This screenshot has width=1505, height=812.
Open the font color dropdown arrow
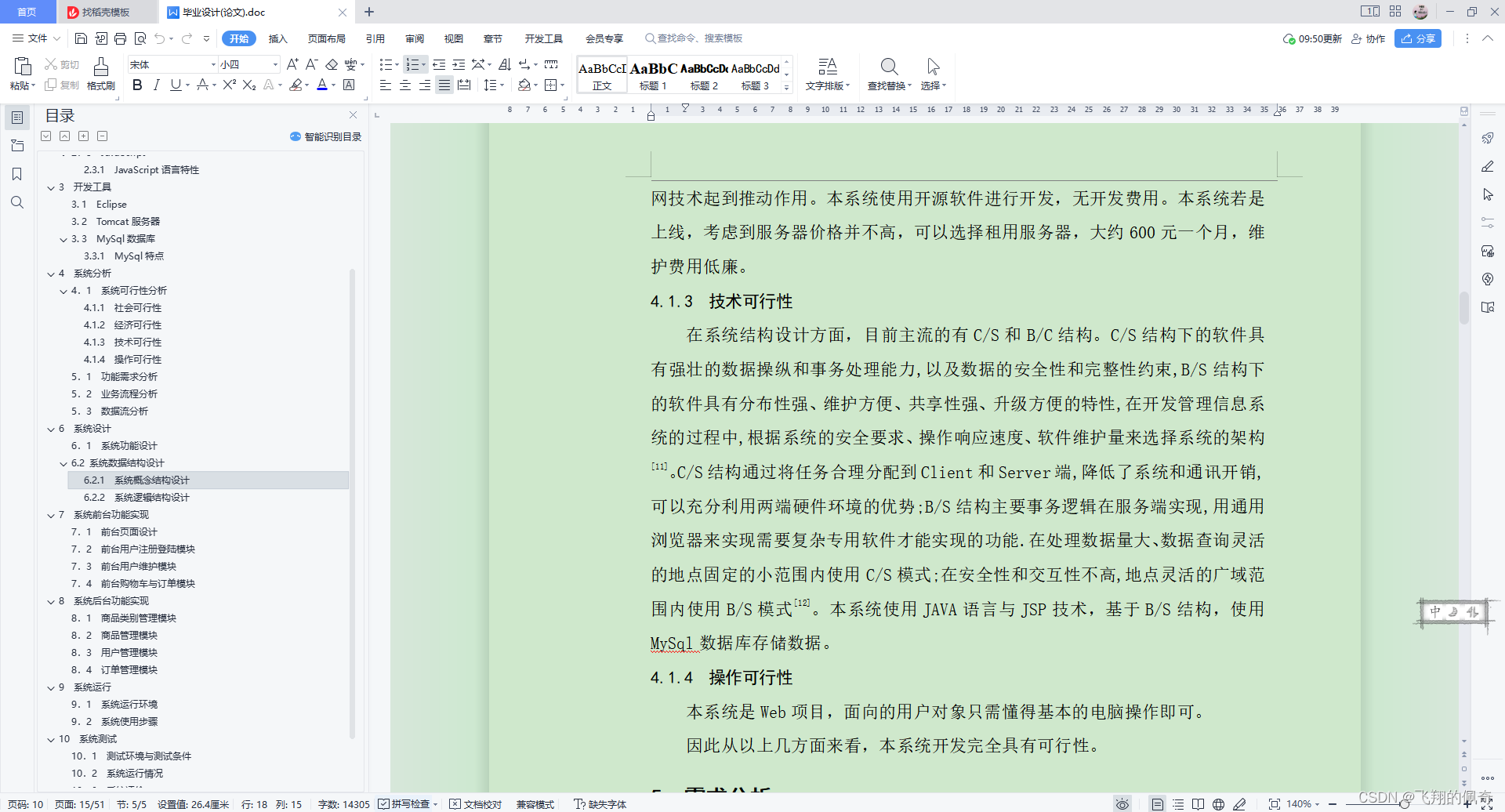pyautogui.click(x=334, y=85)
